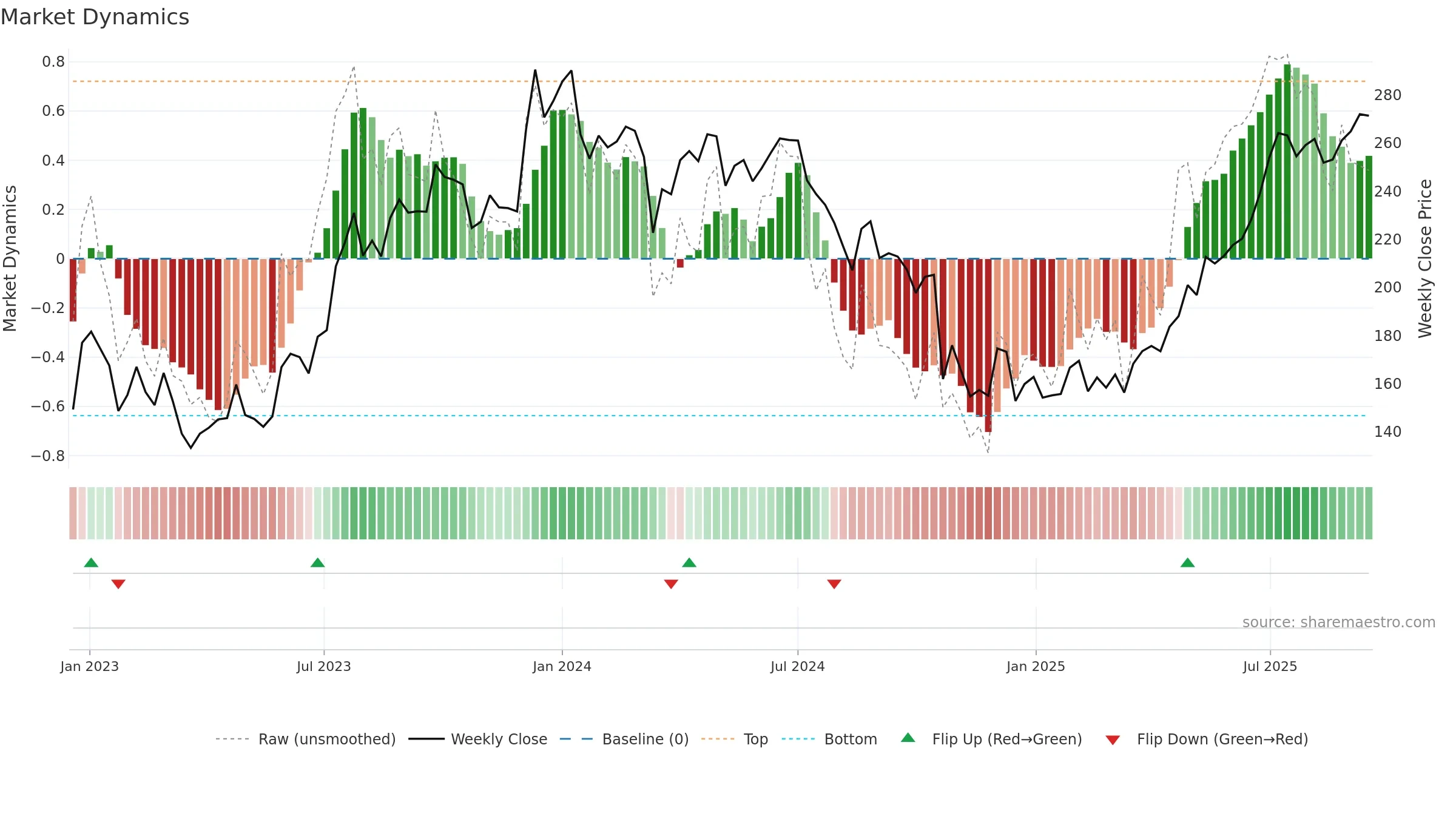Toggle the Weekly Close legend item
Viewport: 1456px width, 819px height.
[x=477, y=739]
